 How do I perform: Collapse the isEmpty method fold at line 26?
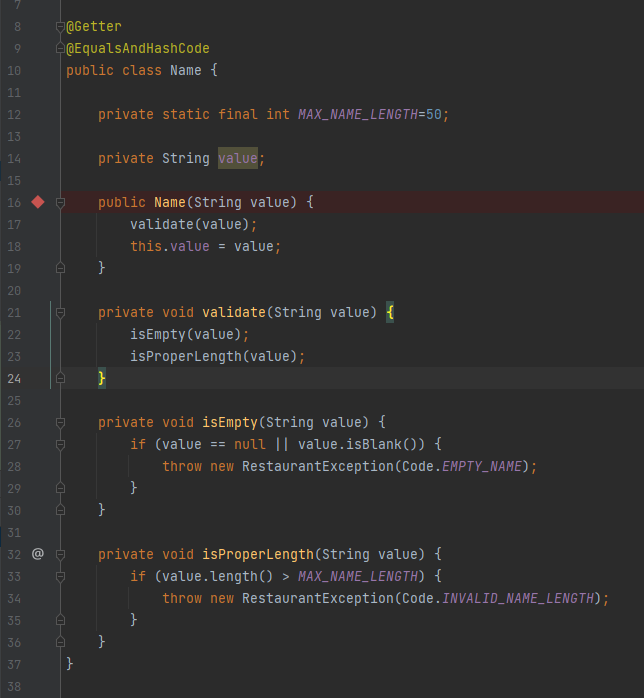tap(61, 422)
